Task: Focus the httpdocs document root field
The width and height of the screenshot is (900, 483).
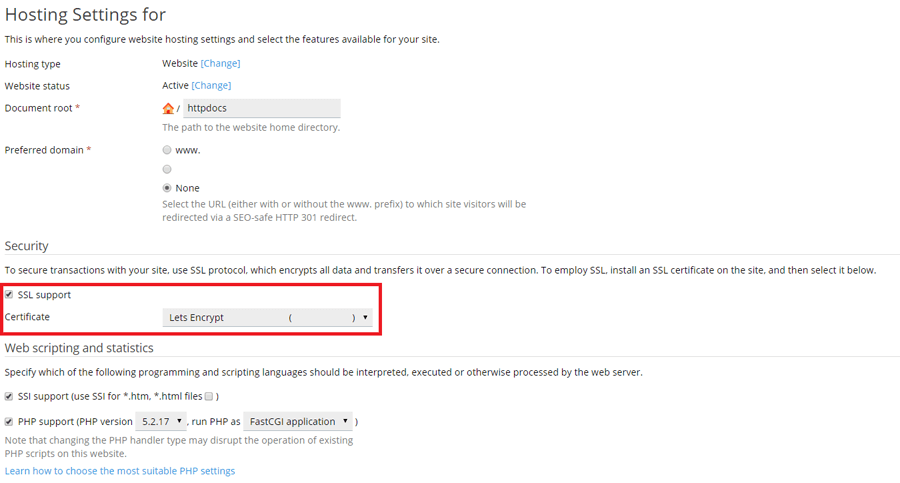Action: pyautogui.click(x=262, y=108)
